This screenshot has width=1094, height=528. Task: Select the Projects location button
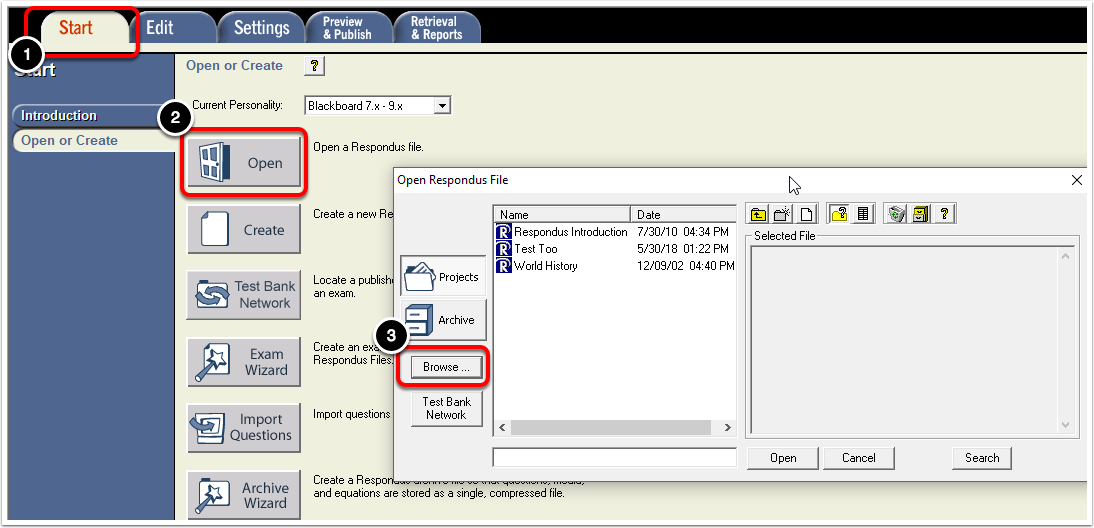tap(443, 276)
